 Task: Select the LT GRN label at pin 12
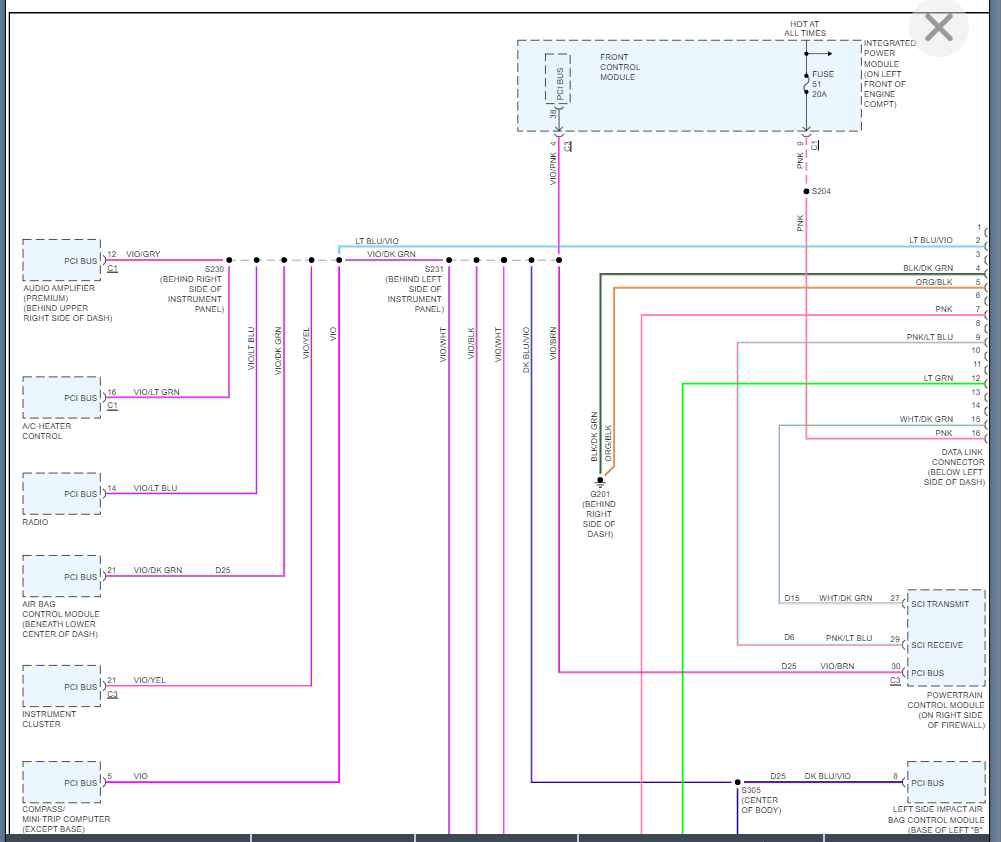(938, 378)
